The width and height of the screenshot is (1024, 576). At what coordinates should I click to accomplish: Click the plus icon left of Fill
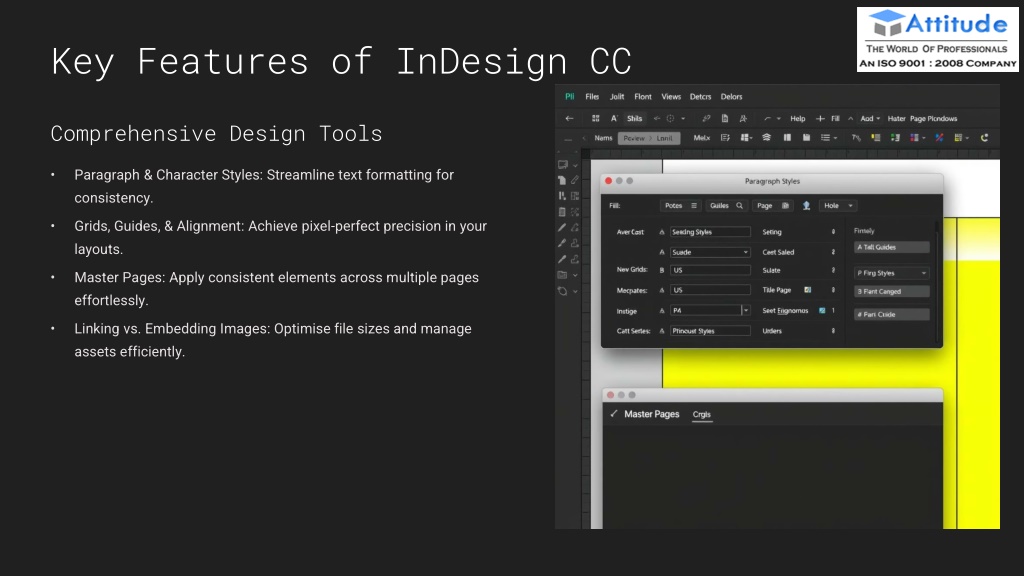pyautogui.click(x=820, y=119)
